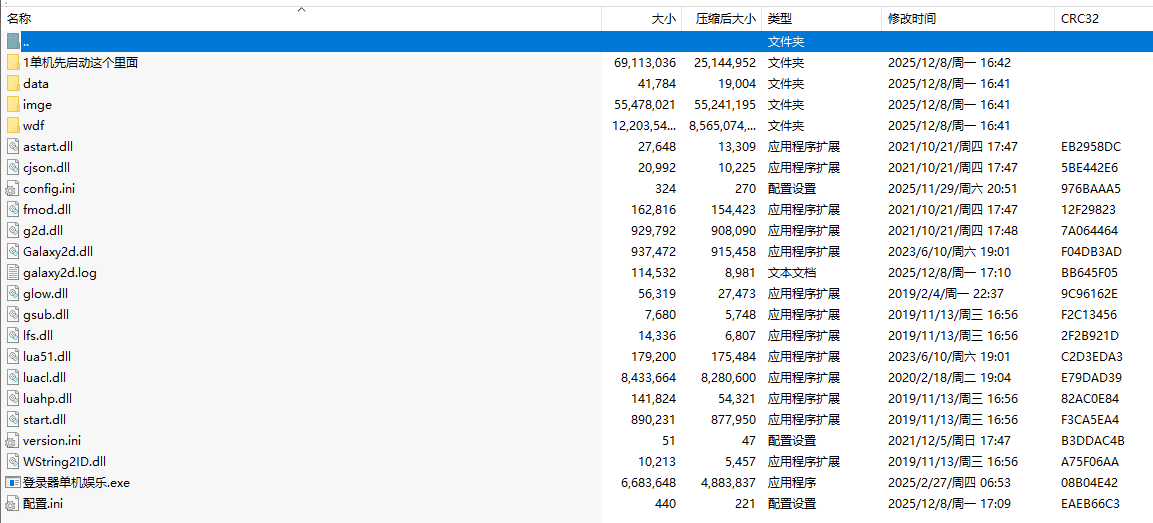Viewport: 1153px width, 523px height.
Task: Select the file name galaxy2d.log
Action: (60, 273)
